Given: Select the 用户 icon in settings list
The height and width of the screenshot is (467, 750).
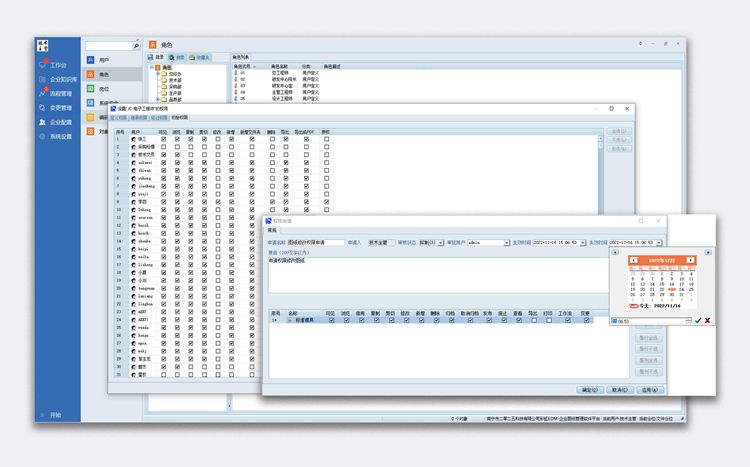Looking at the screenshot, I should click(x=90, y=60).
